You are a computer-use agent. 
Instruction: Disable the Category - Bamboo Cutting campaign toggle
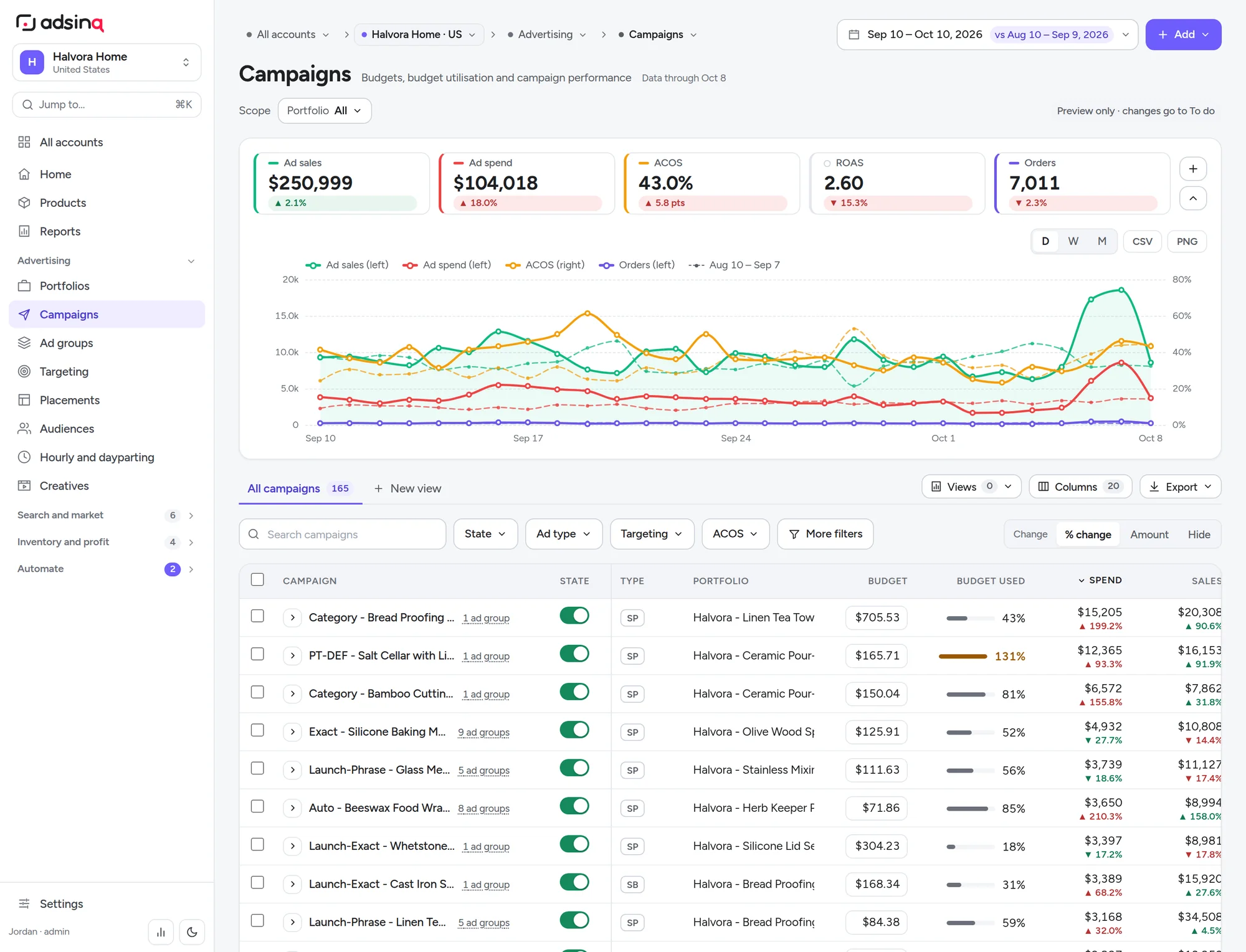[574, 692]
